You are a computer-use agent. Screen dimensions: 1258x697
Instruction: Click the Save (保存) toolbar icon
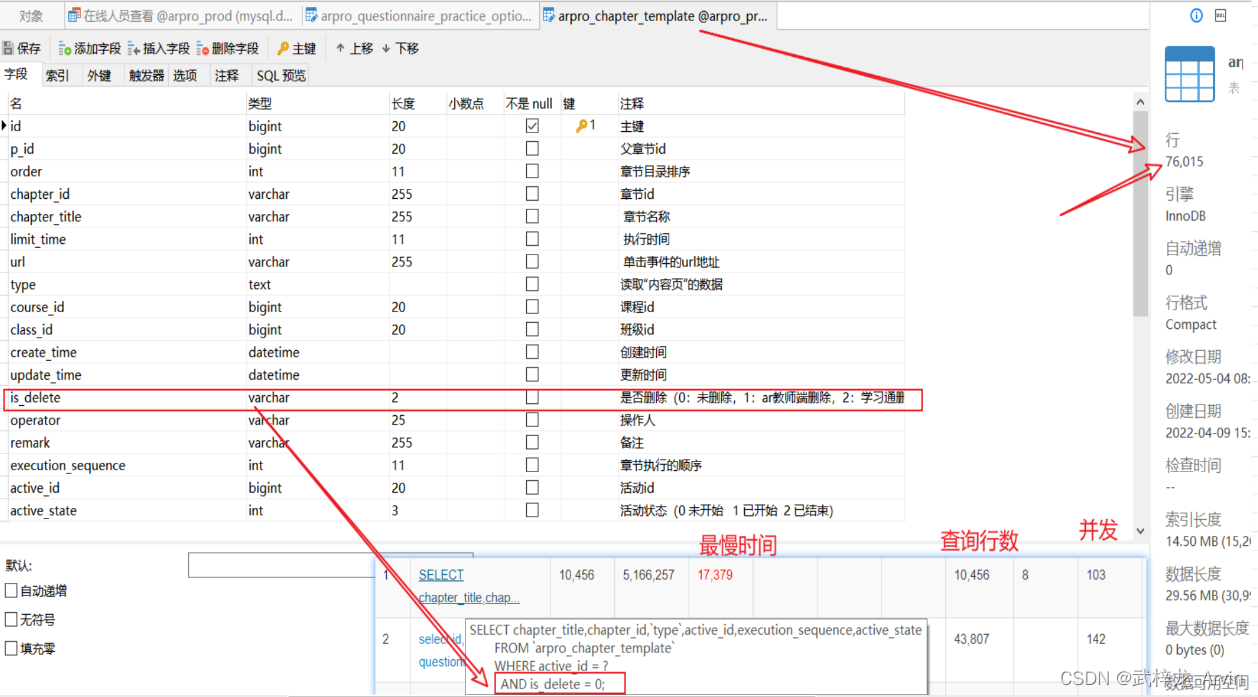pyautogui.click(x=9, y=48)
